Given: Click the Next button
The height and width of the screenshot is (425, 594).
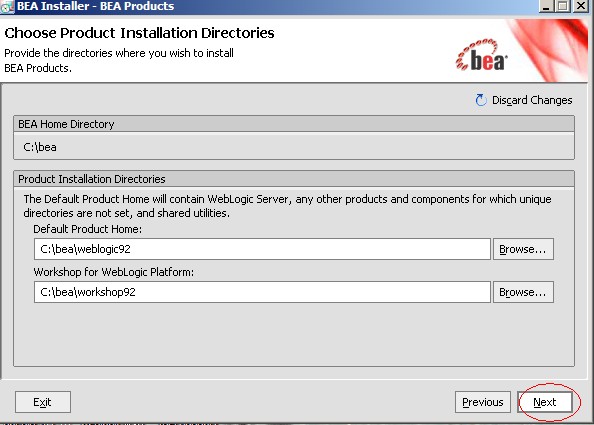Looking at the screenshot, I should point(545,402).
